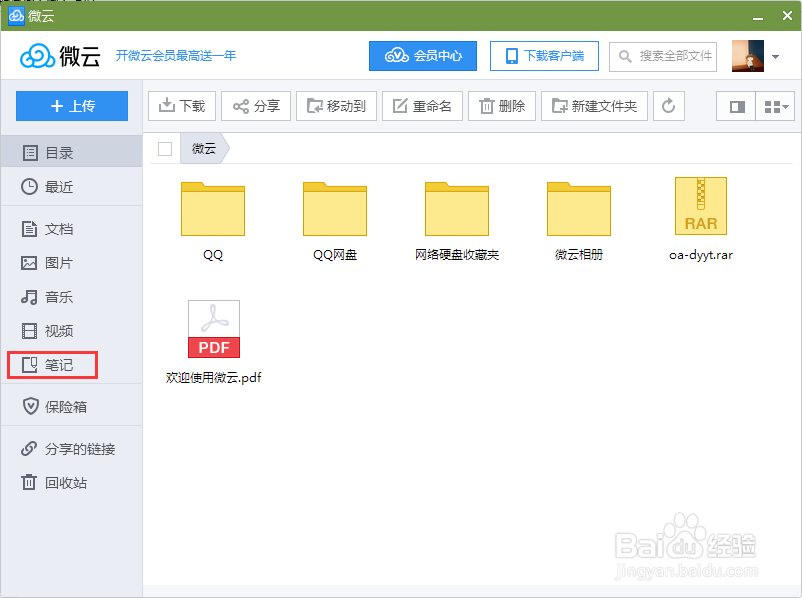This screenshot has height=598, width=802.
Task: Click the 微云 title bar app icon
Action: (x=16, y=16)
